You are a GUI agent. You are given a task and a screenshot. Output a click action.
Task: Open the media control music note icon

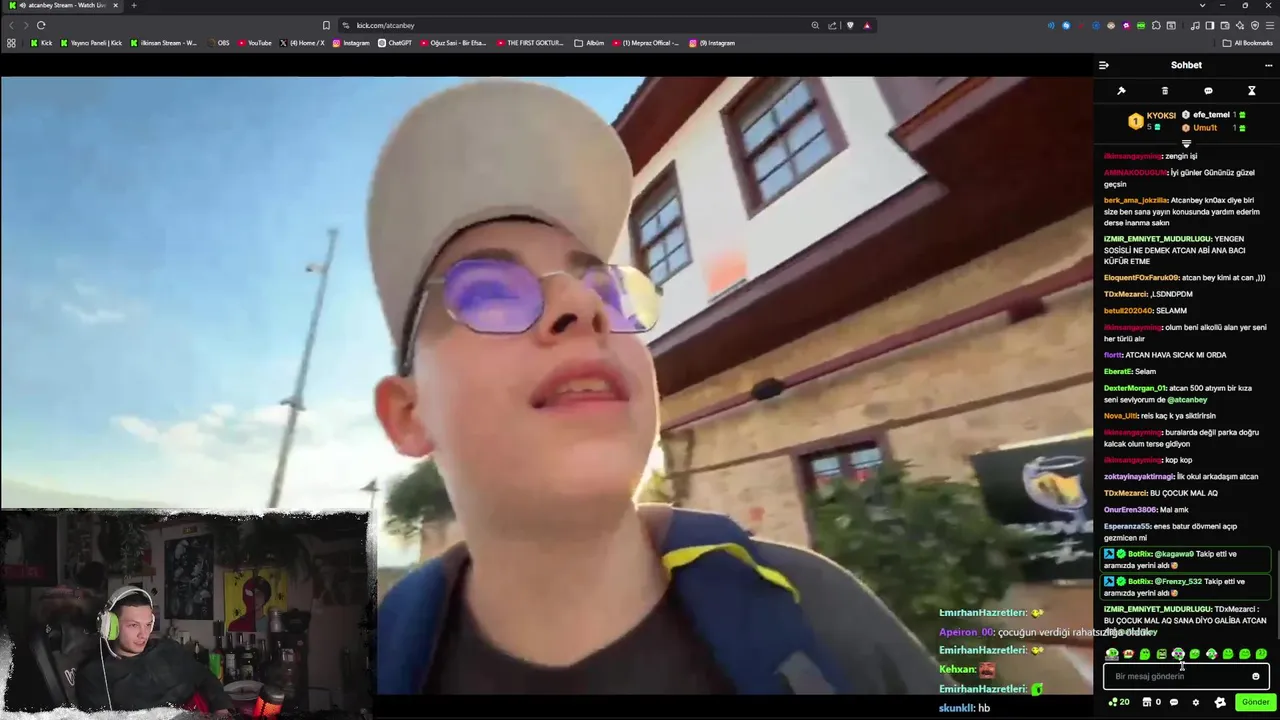pos(1194,25)
